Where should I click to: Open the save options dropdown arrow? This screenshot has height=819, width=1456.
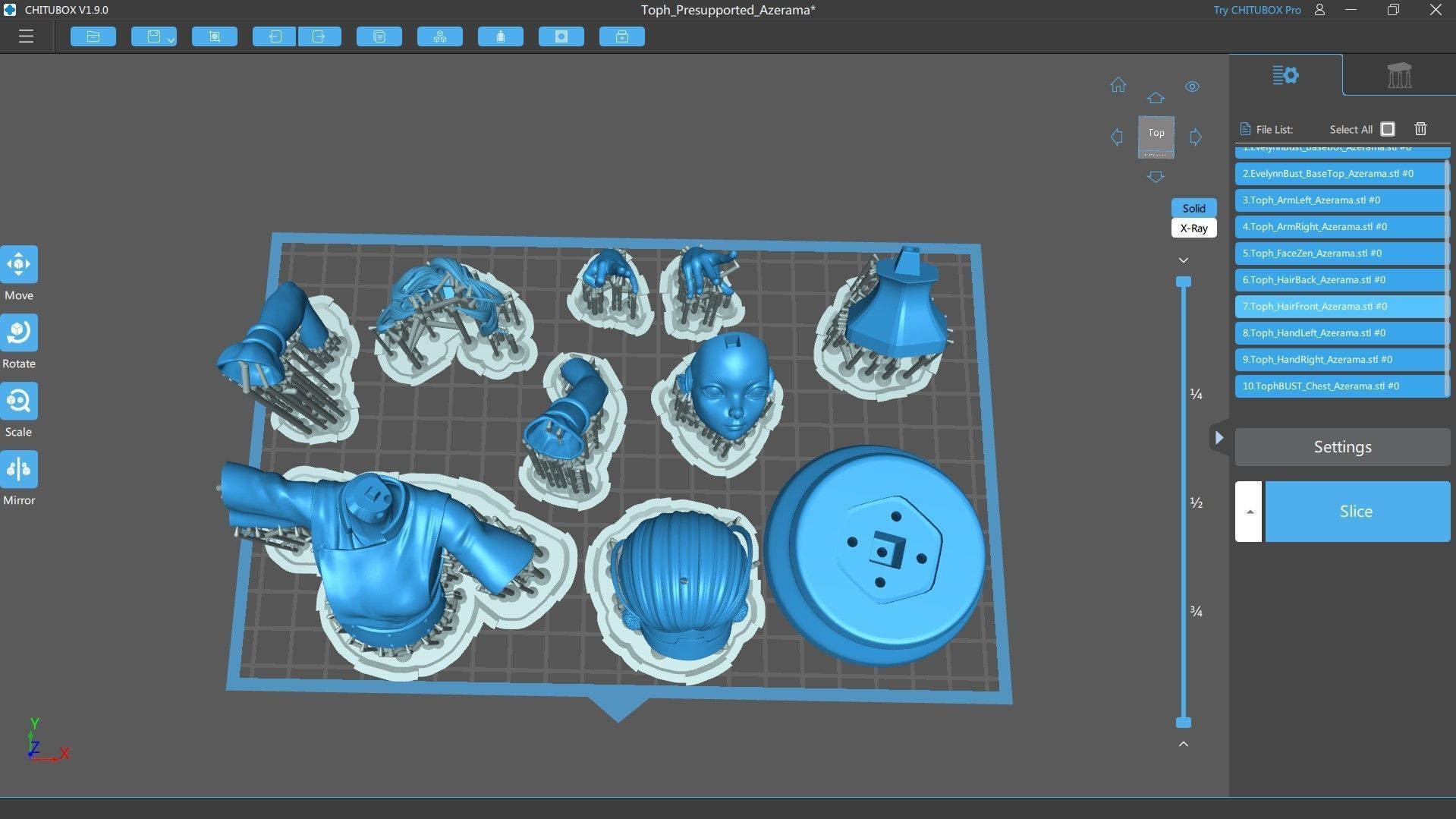[x=171, y=39]
